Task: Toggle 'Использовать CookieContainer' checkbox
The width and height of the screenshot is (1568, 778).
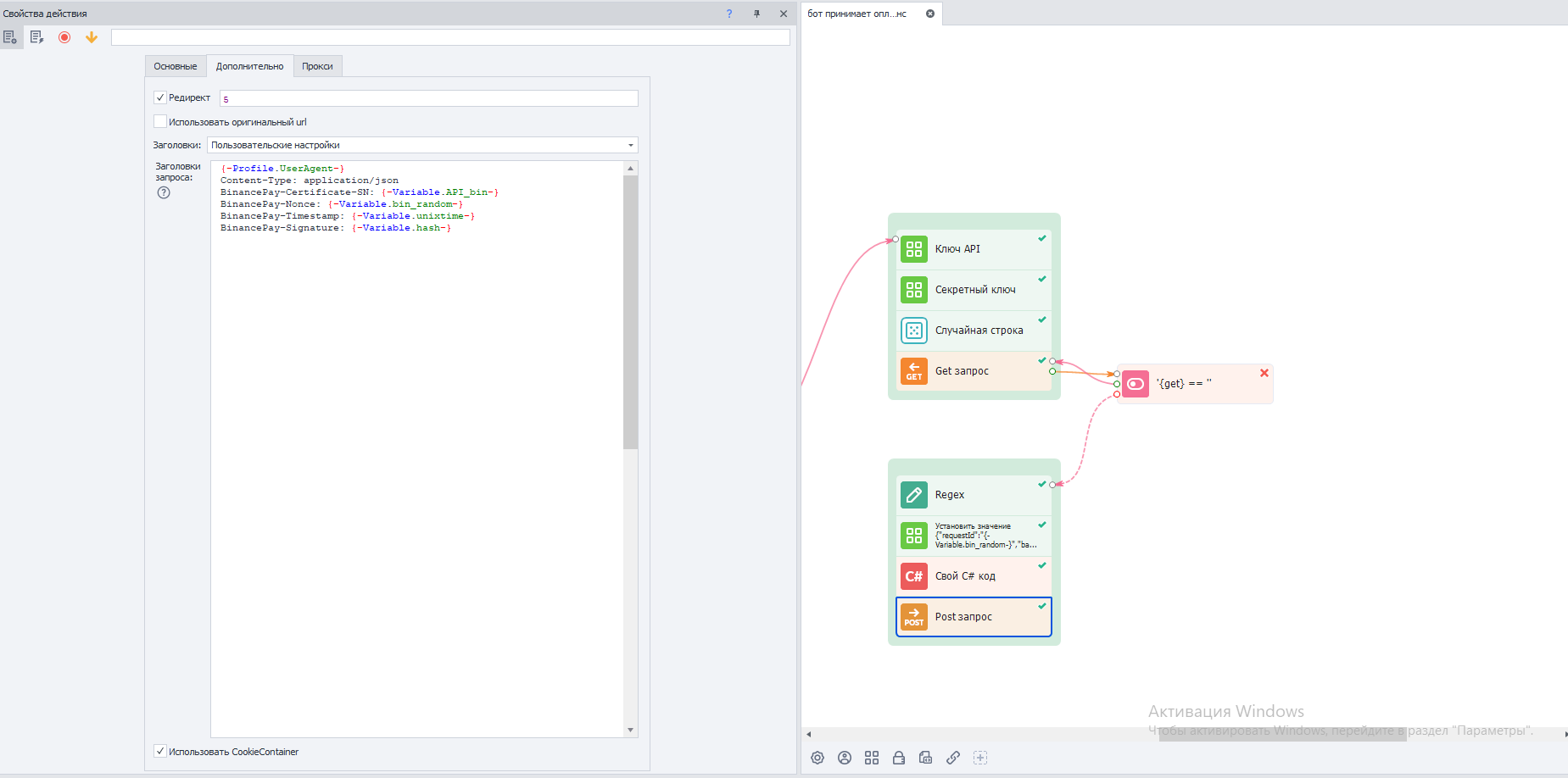Action: [160, 751]
